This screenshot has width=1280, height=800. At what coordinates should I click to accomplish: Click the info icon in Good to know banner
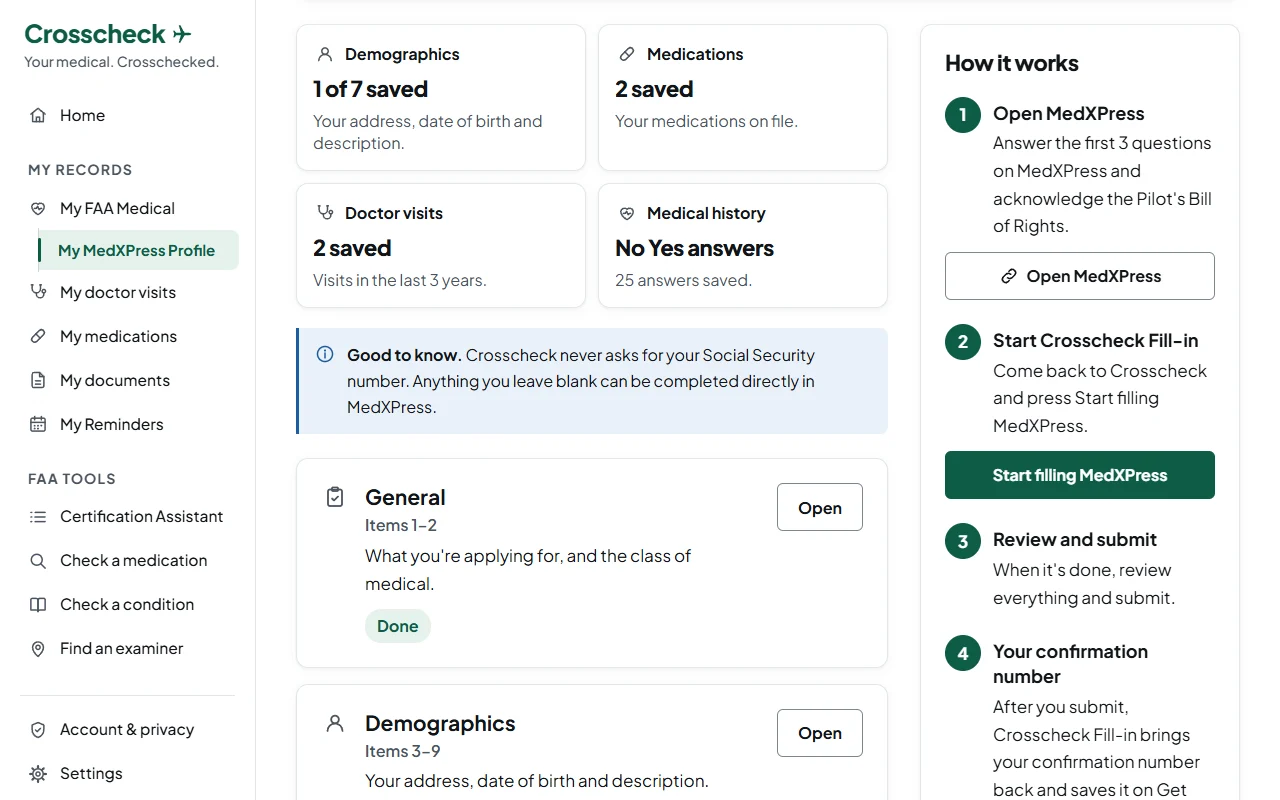325,354
